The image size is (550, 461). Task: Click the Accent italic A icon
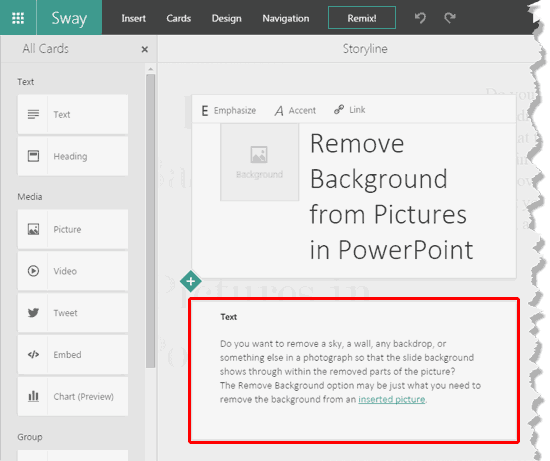coord(279,111)
